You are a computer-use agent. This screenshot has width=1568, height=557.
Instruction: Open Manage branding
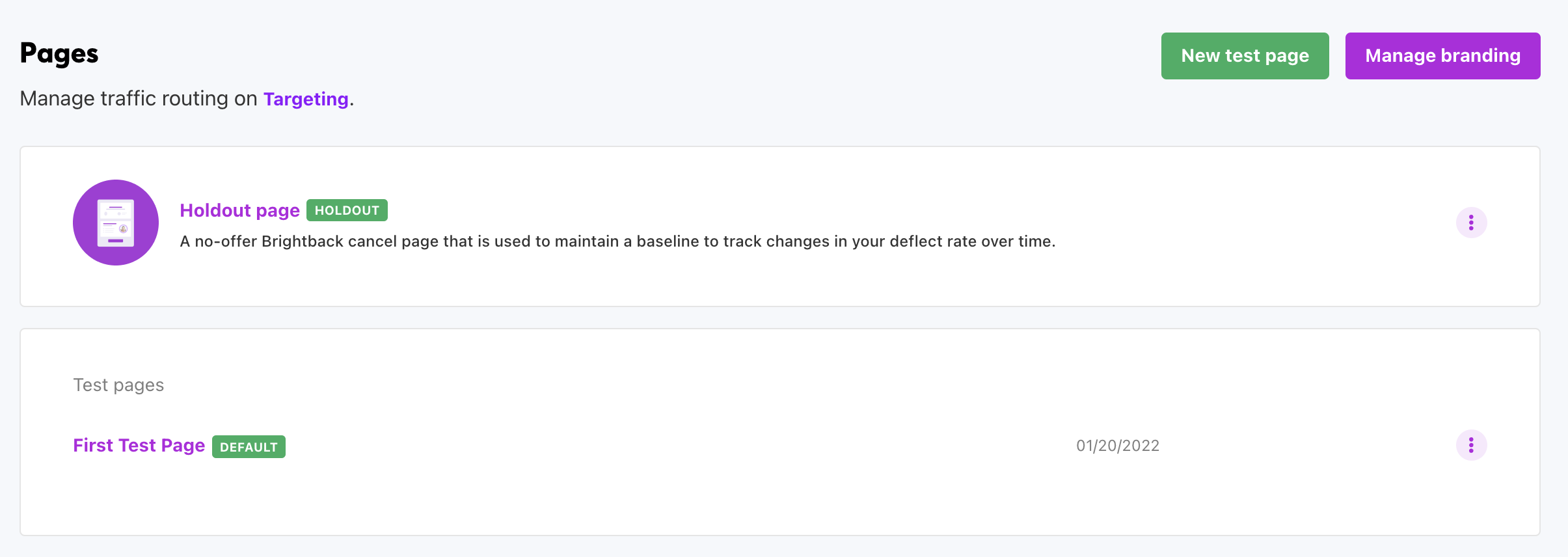pyautogui.click(x=1442, y=56)
